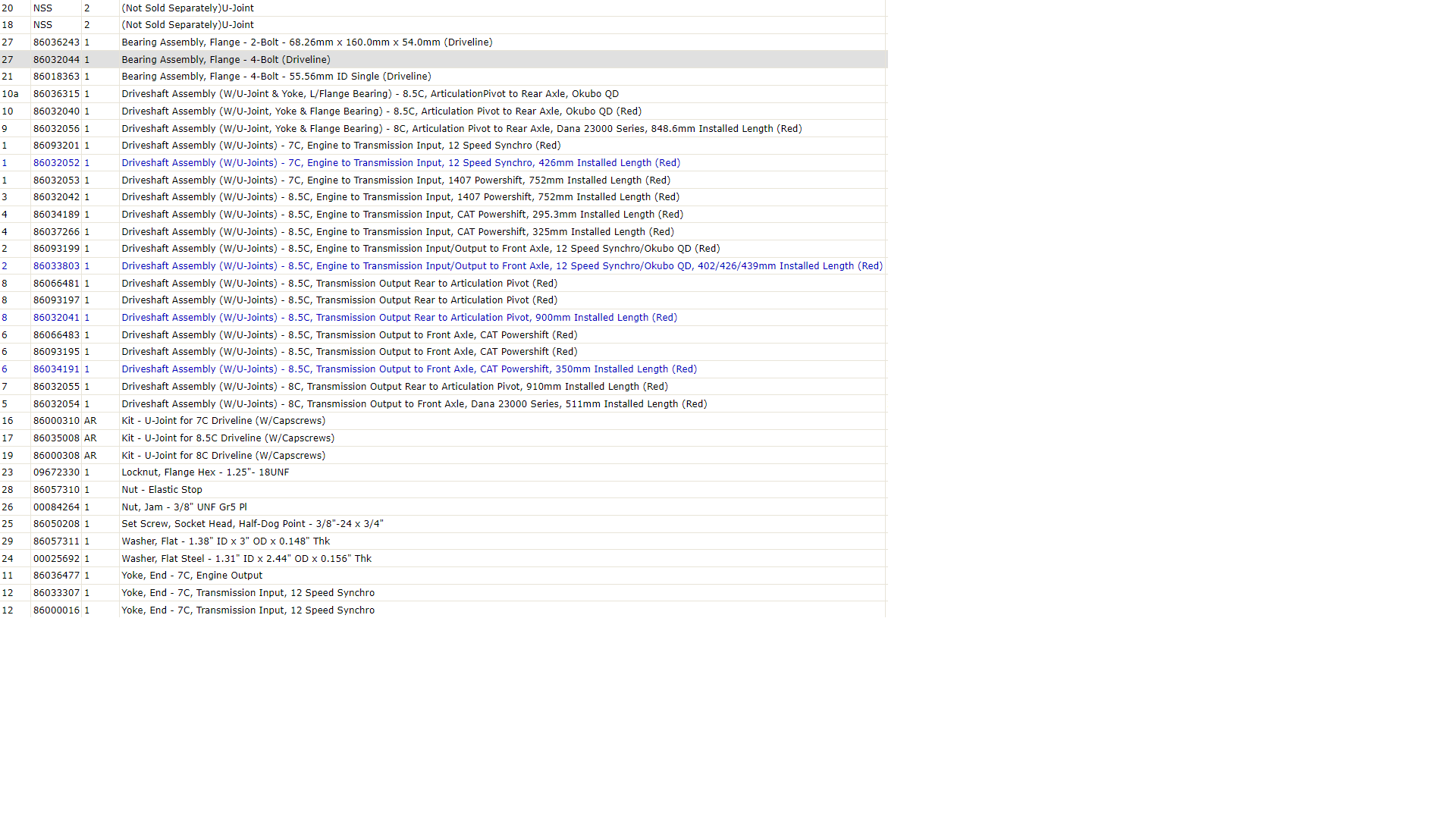Click the CAT Powershift 350mm driveshaft link
Image resolution: width=1456 pixels, height=819 pixels.
[409, 369]
